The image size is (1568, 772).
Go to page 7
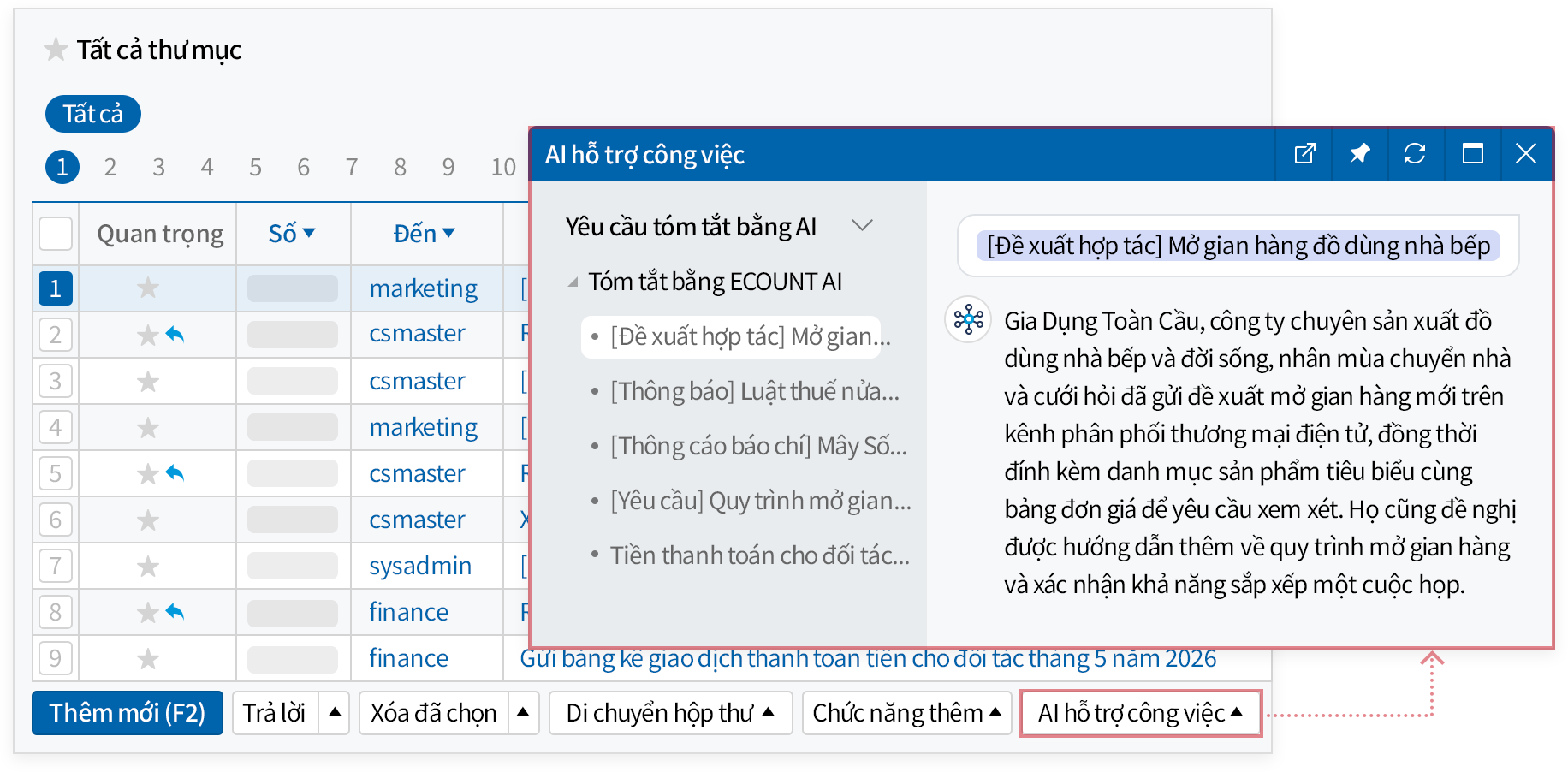tap(352, 167)
